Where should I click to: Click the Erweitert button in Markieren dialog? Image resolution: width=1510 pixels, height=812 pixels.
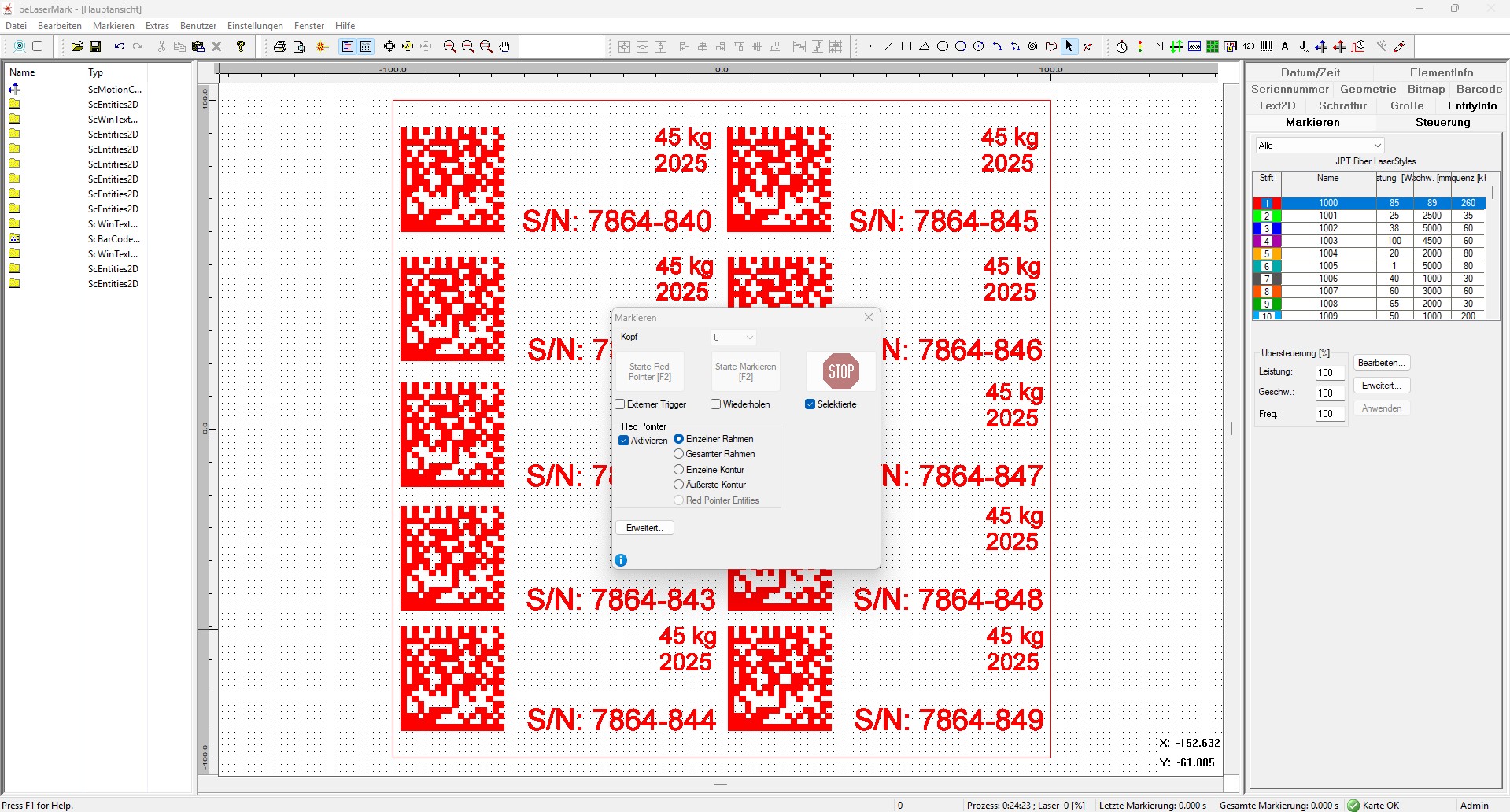644,528
